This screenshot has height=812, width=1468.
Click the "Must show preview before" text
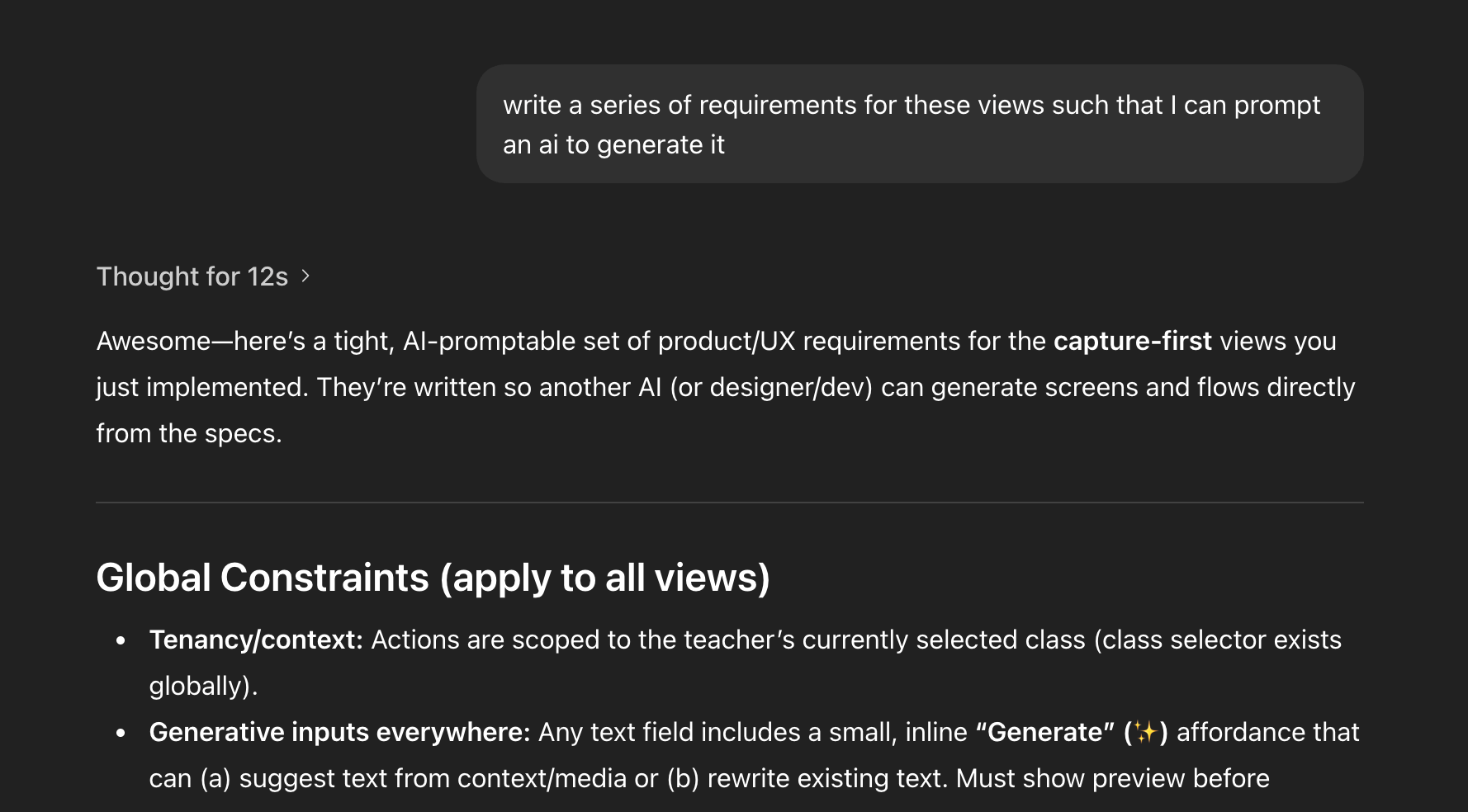coord(1112,778)
